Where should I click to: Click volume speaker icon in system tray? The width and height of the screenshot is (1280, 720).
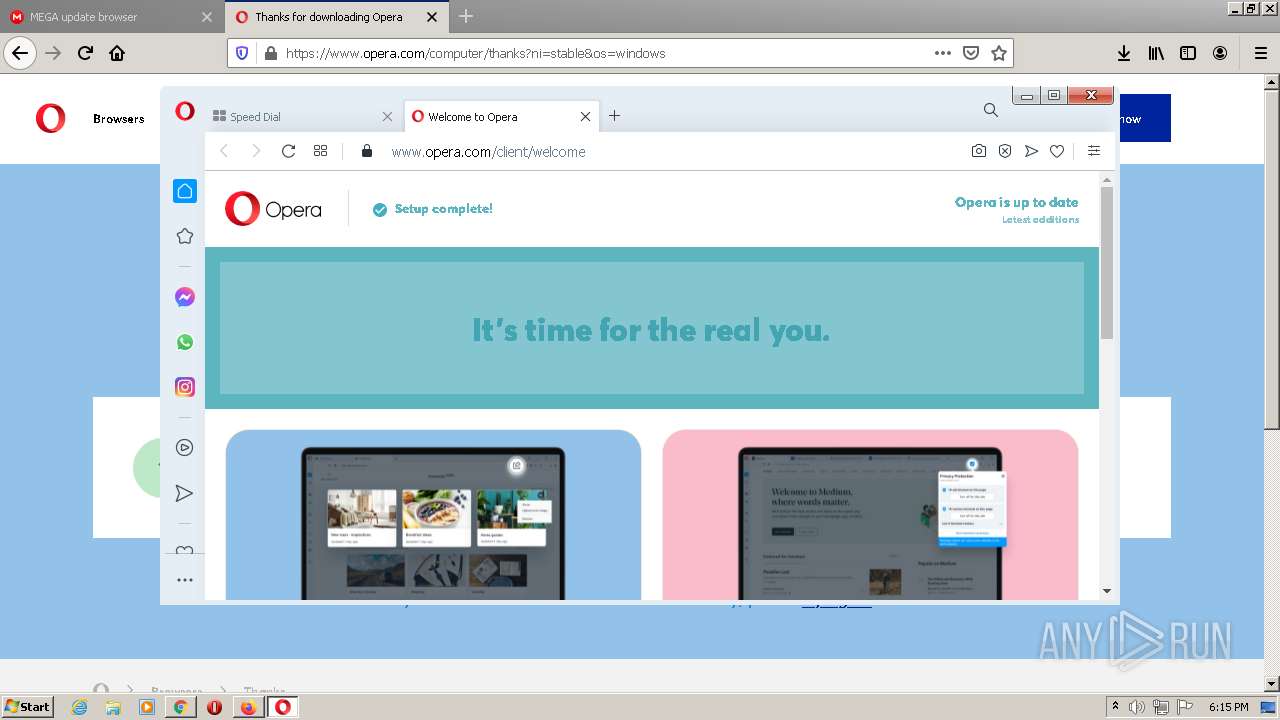click(x=1137, y=707)
